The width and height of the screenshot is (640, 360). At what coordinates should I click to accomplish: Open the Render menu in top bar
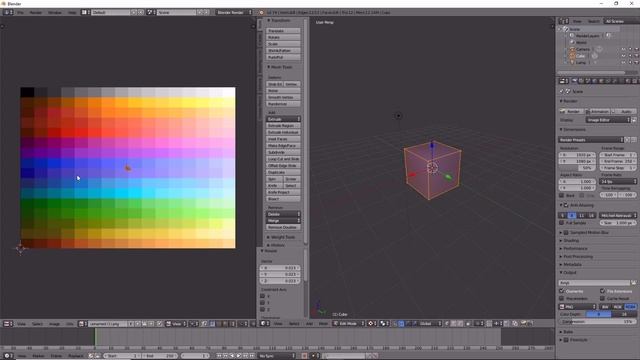pos(36,12)
